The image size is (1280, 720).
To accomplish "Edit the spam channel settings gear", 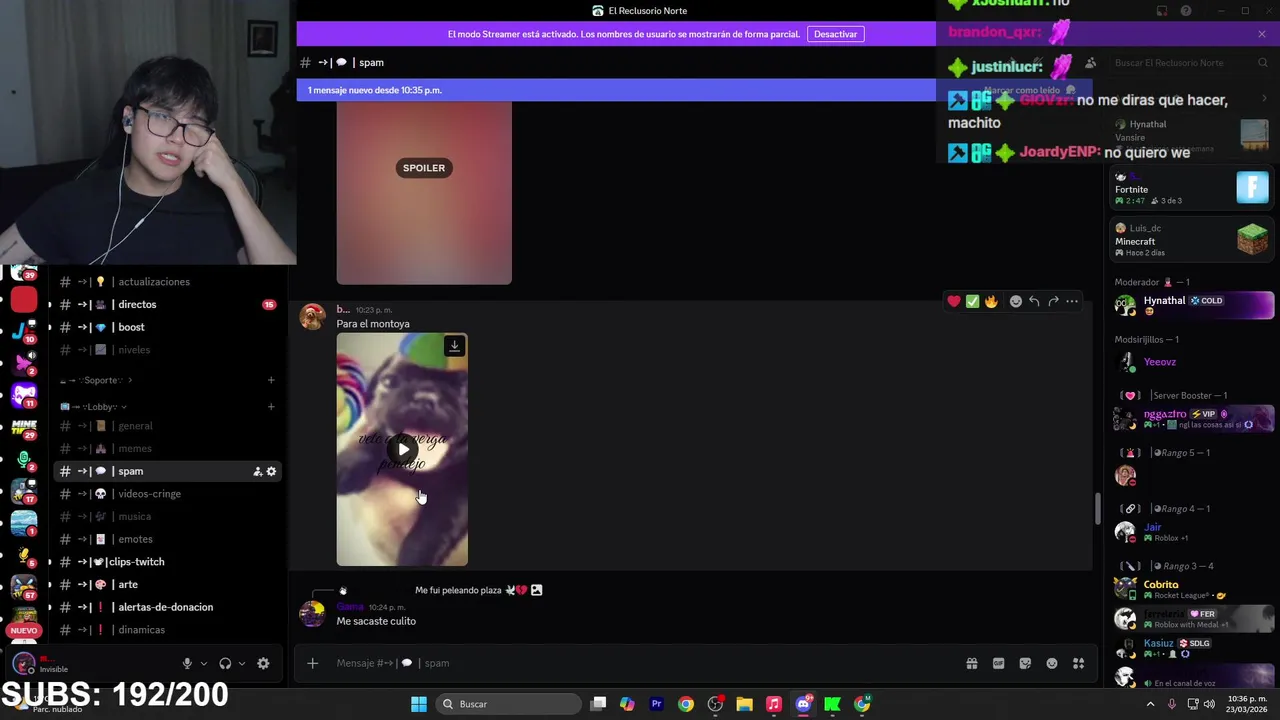I will pyautogui.click(x=271, y=472).
